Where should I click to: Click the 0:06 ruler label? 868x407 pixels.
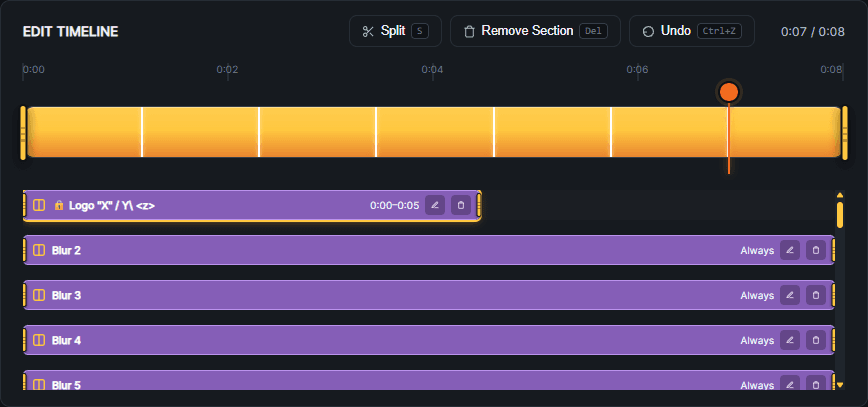[x=637, y=70]
